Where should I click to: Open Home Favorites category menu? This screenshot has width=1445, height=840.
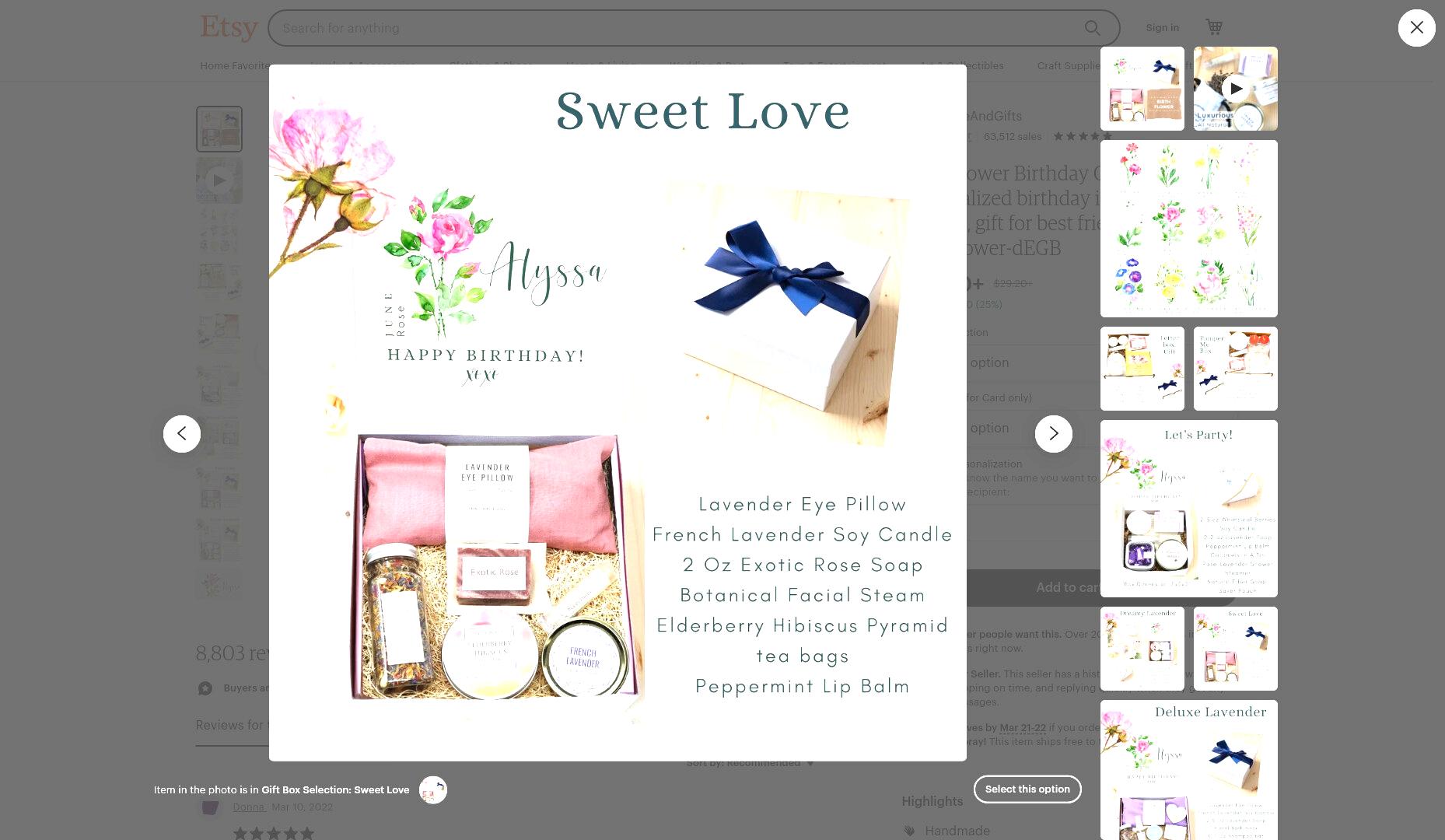235,65
